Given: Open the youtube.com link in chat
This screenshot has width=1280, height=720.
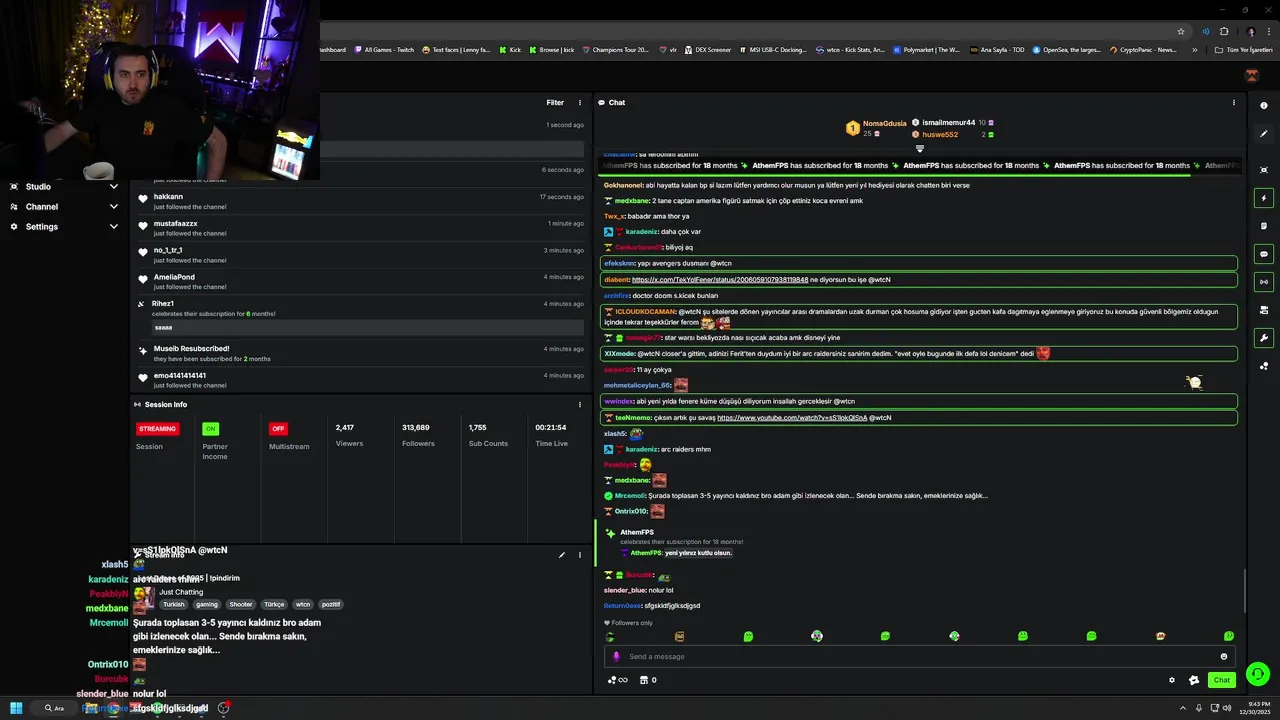Looking at the screenshot, I should click(792, 418).
